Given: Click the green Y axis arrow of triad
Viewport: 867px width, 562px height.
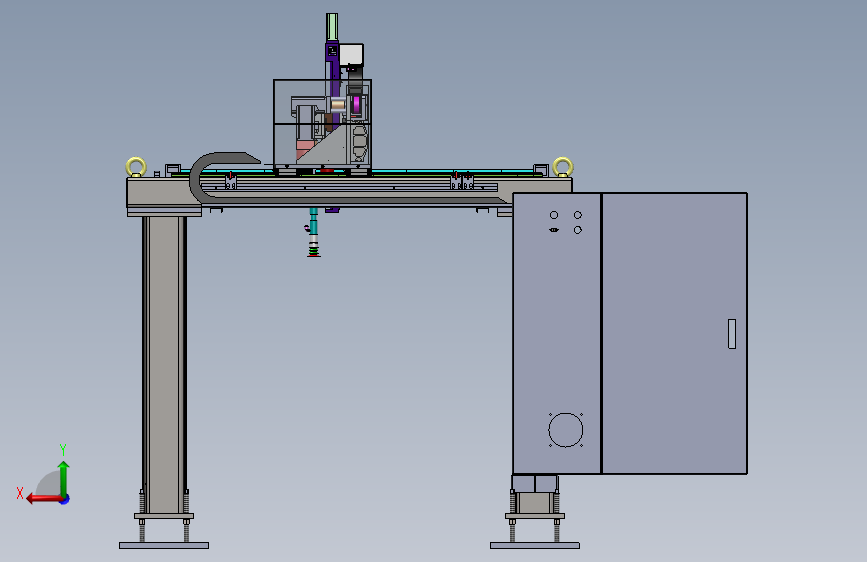Looking at the screenshot, I should (64, 478).
